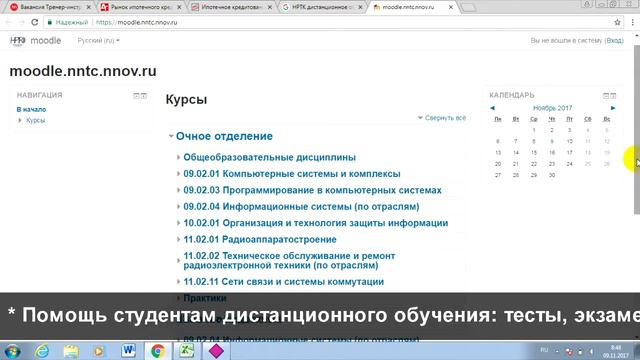Image resolution: width=640 pixels, height=360 pixels.
Task: Close the 'НРТК дистанционное' tab
Action: (x=360, y=7)
